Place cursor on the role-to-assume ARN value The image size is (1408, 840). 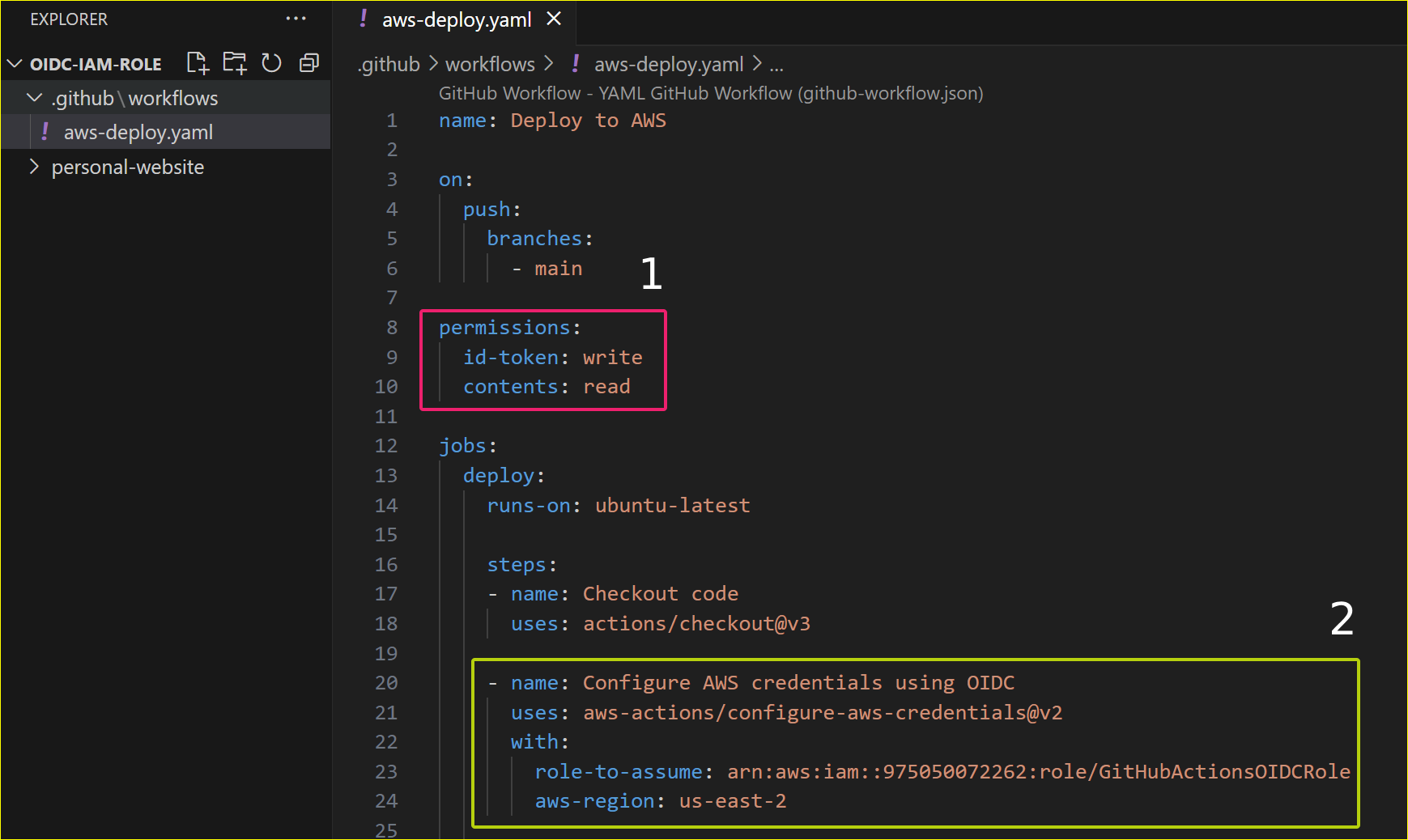click(x=1038, y=772)
